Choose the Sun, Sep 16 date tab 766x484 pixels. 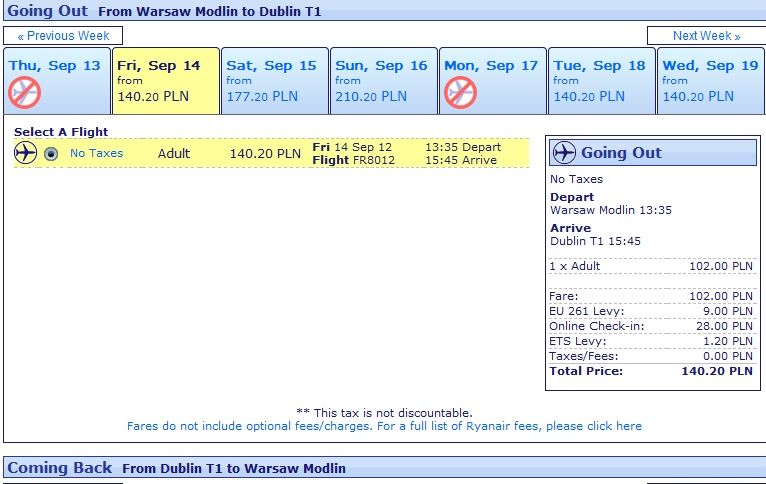384,81
